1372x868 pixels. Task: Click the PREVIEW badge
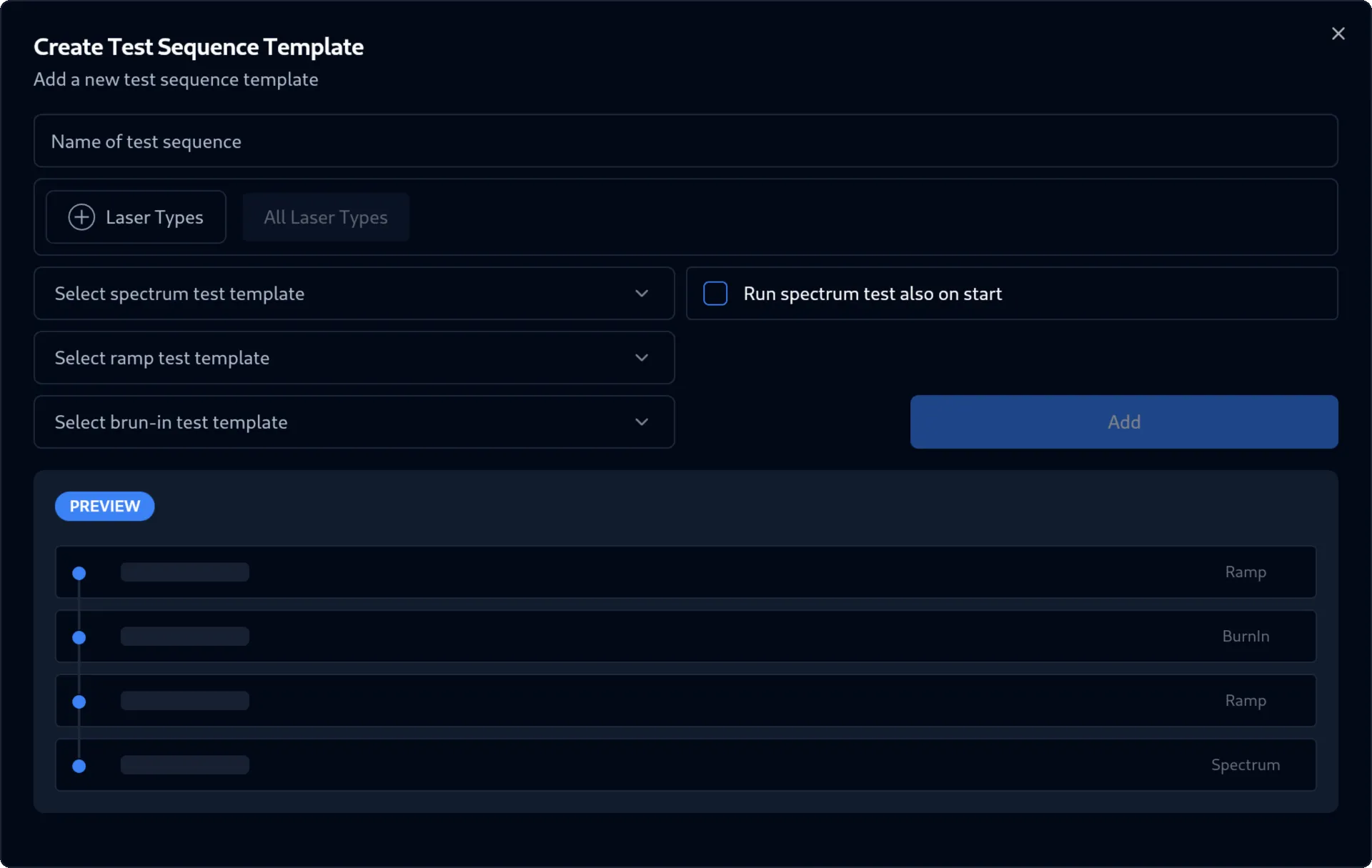[x=104, y=506]
